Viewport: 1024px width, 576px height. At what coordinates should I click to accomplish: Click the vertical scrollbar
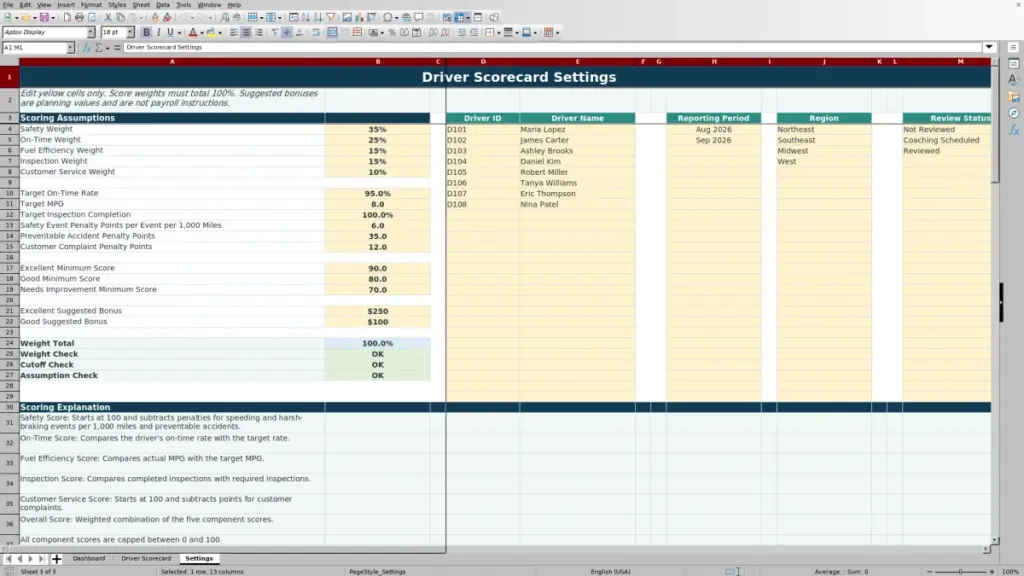pos(995,300)
